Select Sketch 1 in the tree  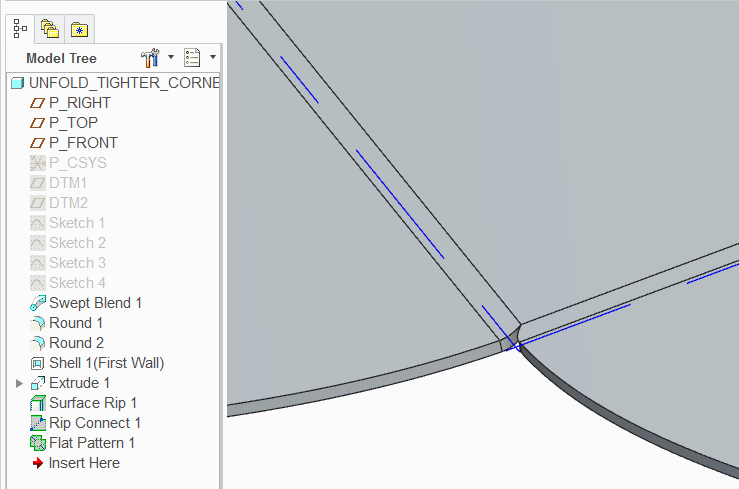(77, 222)
